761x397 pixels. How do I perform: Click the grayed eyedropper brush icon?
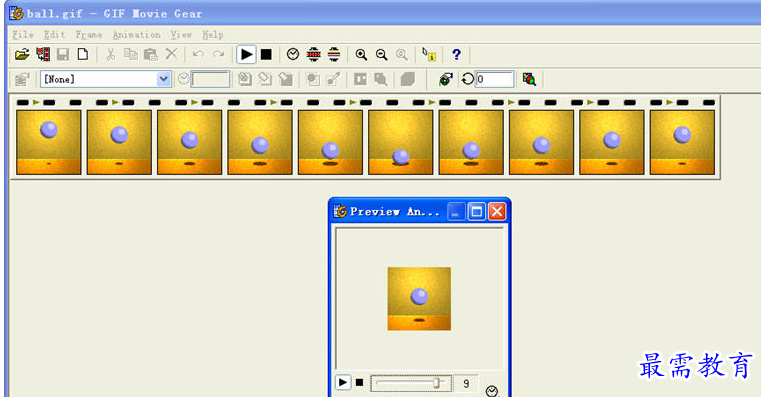click(x=333, y=79)
